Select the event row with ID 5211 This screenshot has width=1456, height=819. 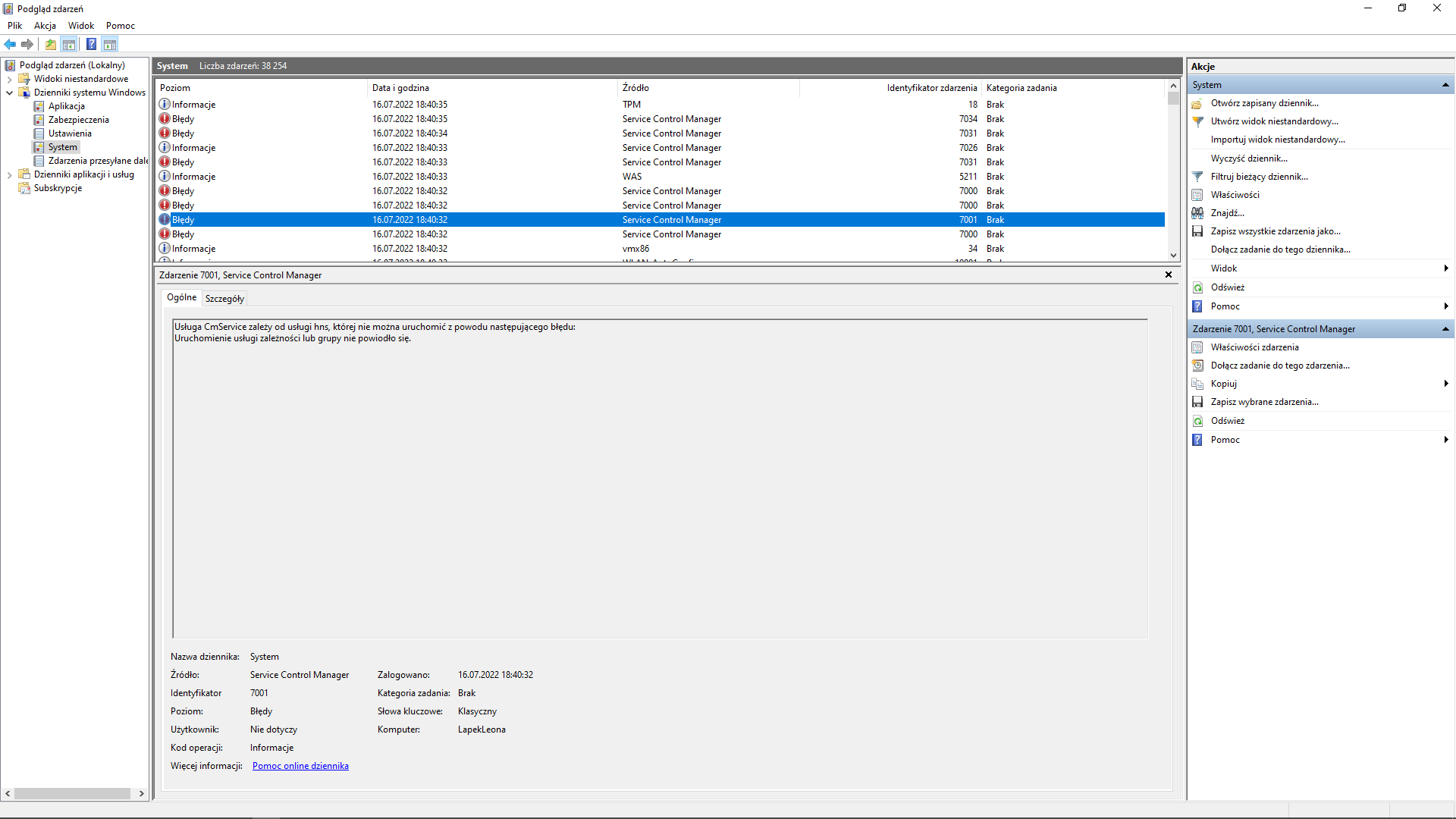pos(660,177)
